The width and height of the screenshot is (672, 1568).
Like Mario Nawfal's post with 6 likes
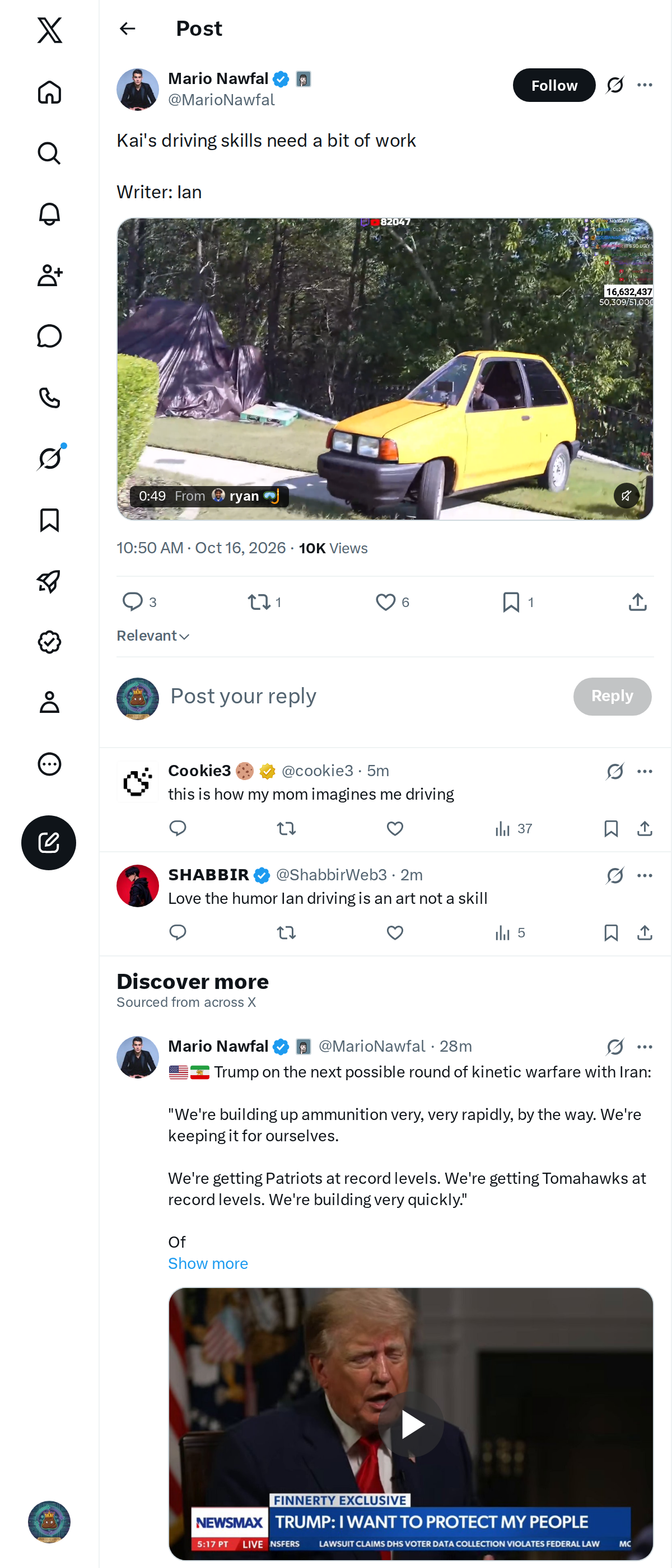tap(393, 602)
